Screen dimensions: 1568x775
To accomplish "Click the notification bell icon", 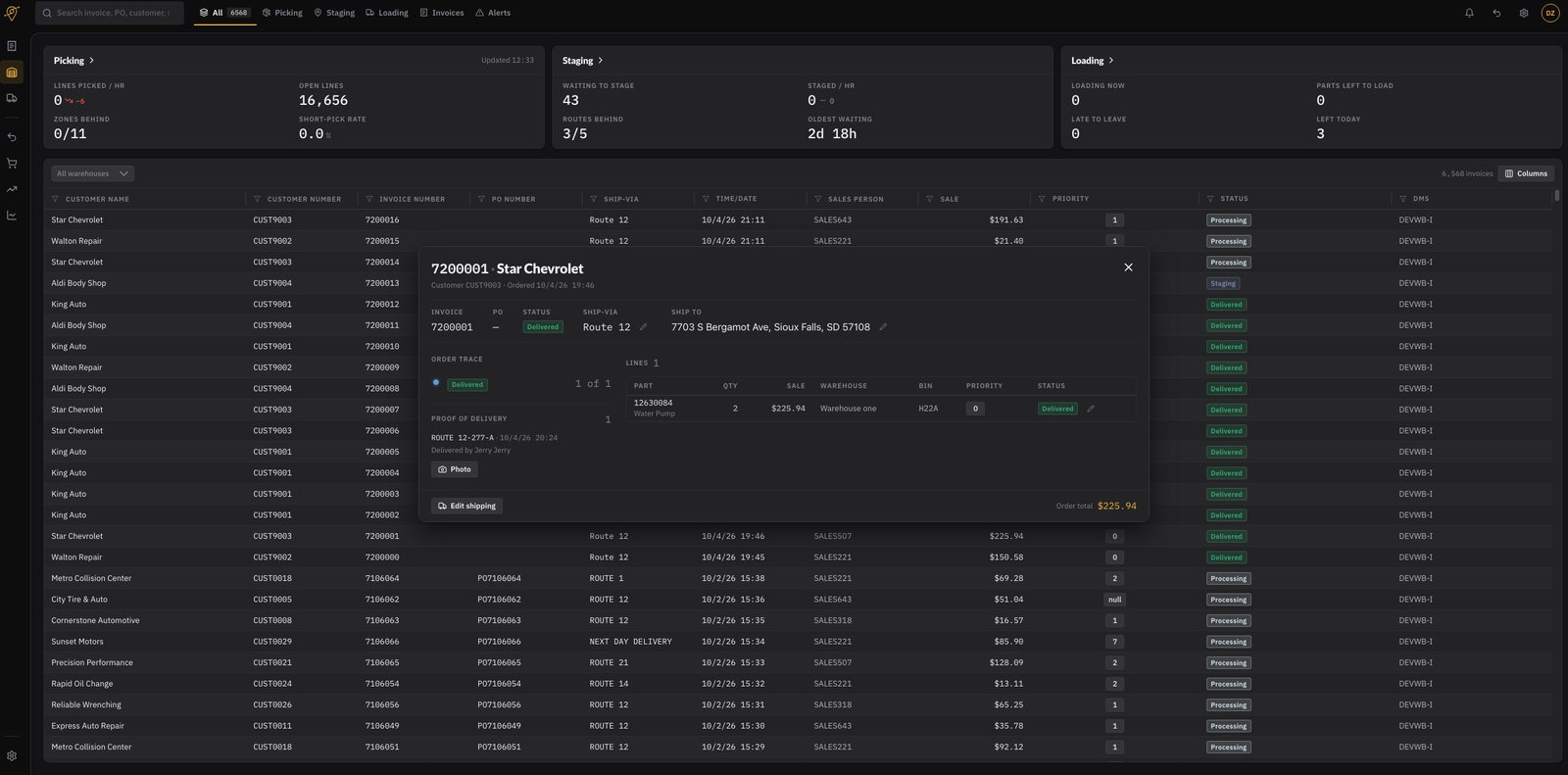I will point(1469,13).
